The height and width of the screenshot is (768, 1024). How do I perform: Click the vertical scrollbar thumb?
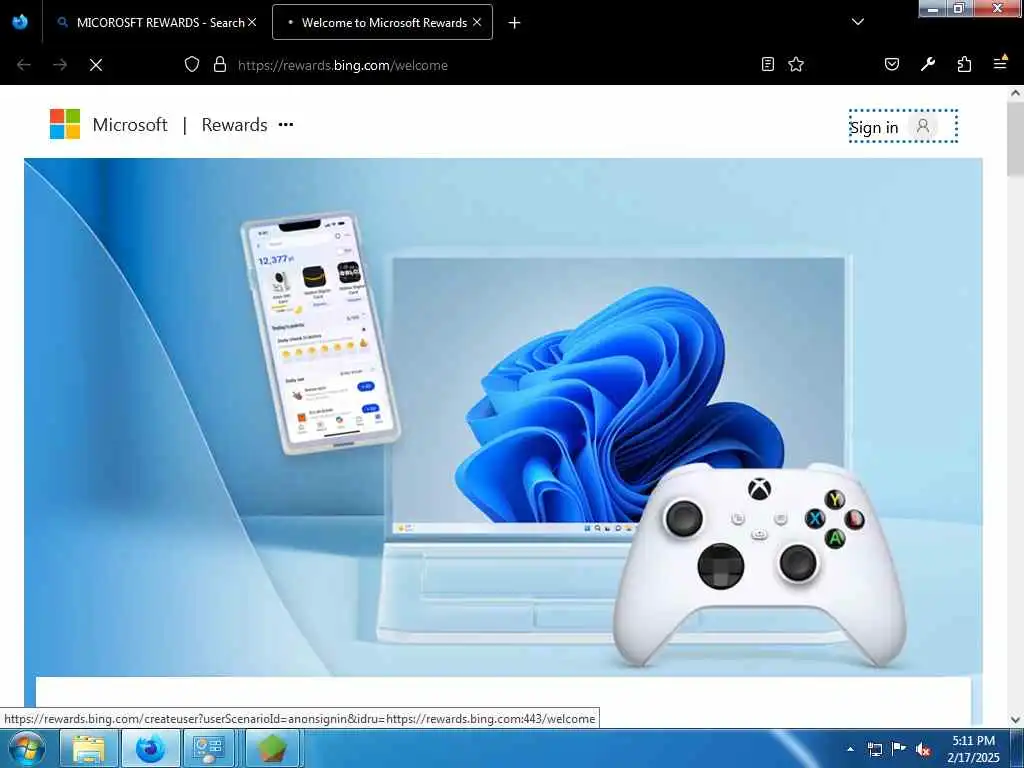click(x=1016, y=138)
